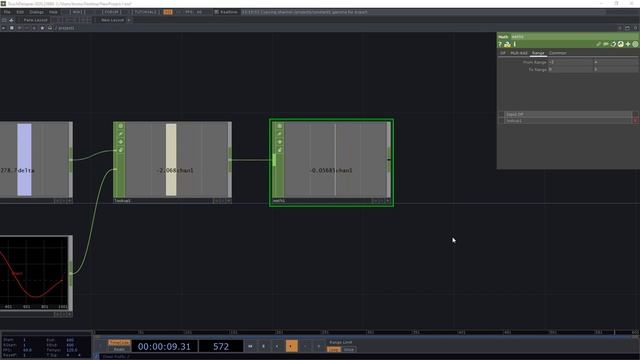Switch to the Common parameter tab
This screenshot has width=640, height=360.
pyautogui.click(x=558, y=53)
